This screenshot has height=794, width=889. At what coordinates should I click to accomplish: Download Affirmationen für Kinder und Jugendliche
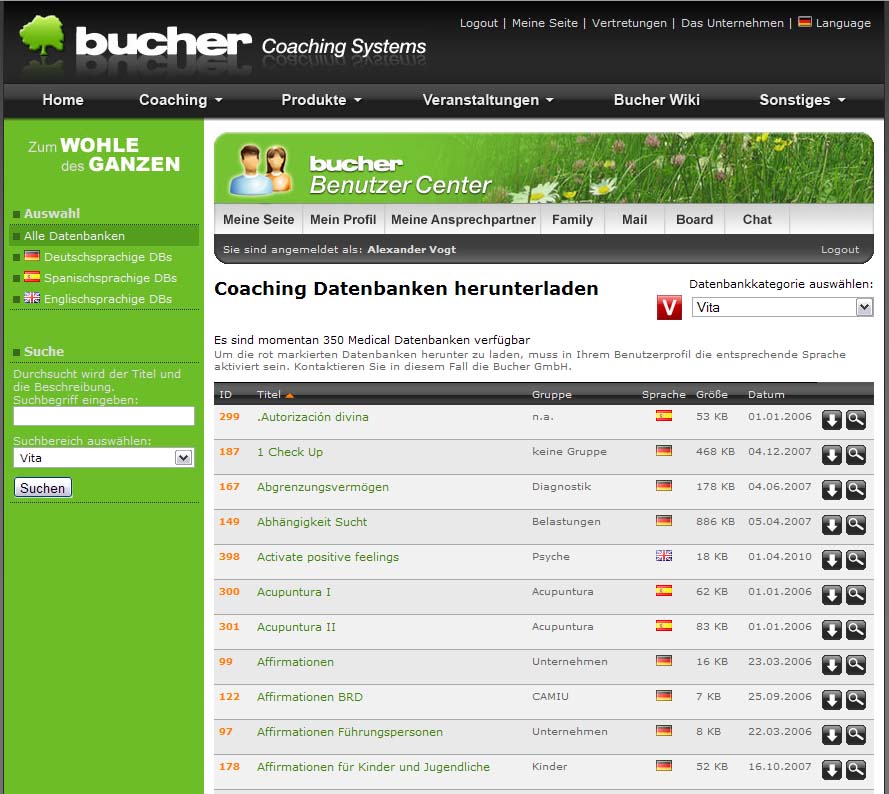tap(831, 771)
